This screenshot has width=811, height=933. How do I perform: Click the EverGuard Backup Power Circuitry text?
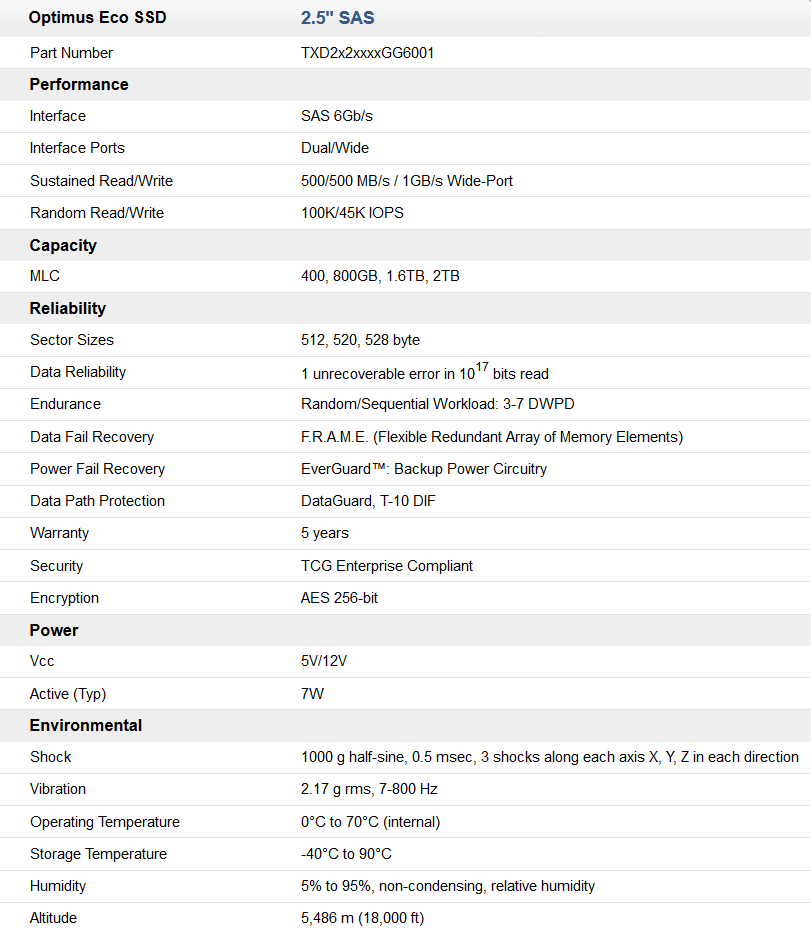(424, 469)
